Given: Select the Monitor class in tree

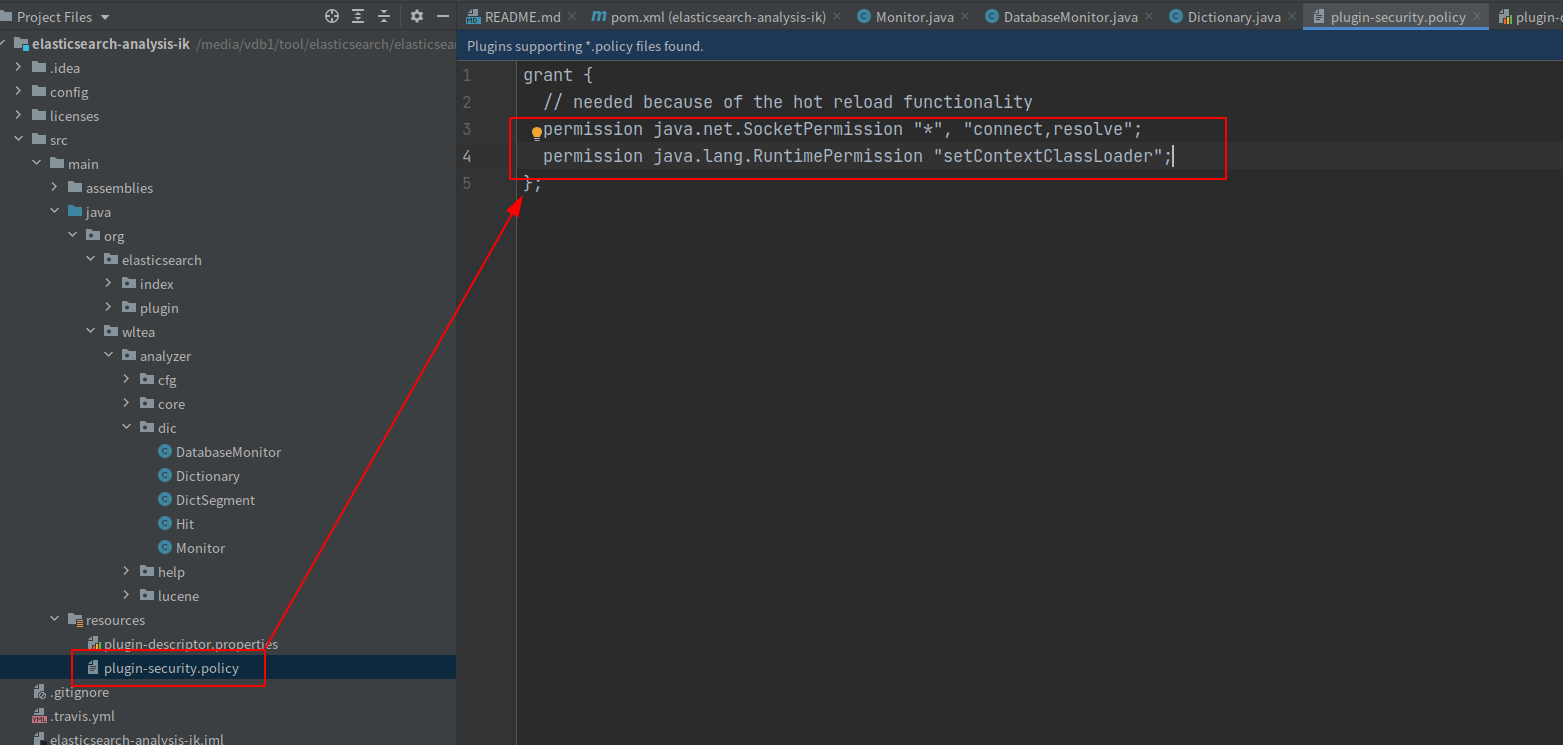Looking at the screenshot, I should coord(200,548).
